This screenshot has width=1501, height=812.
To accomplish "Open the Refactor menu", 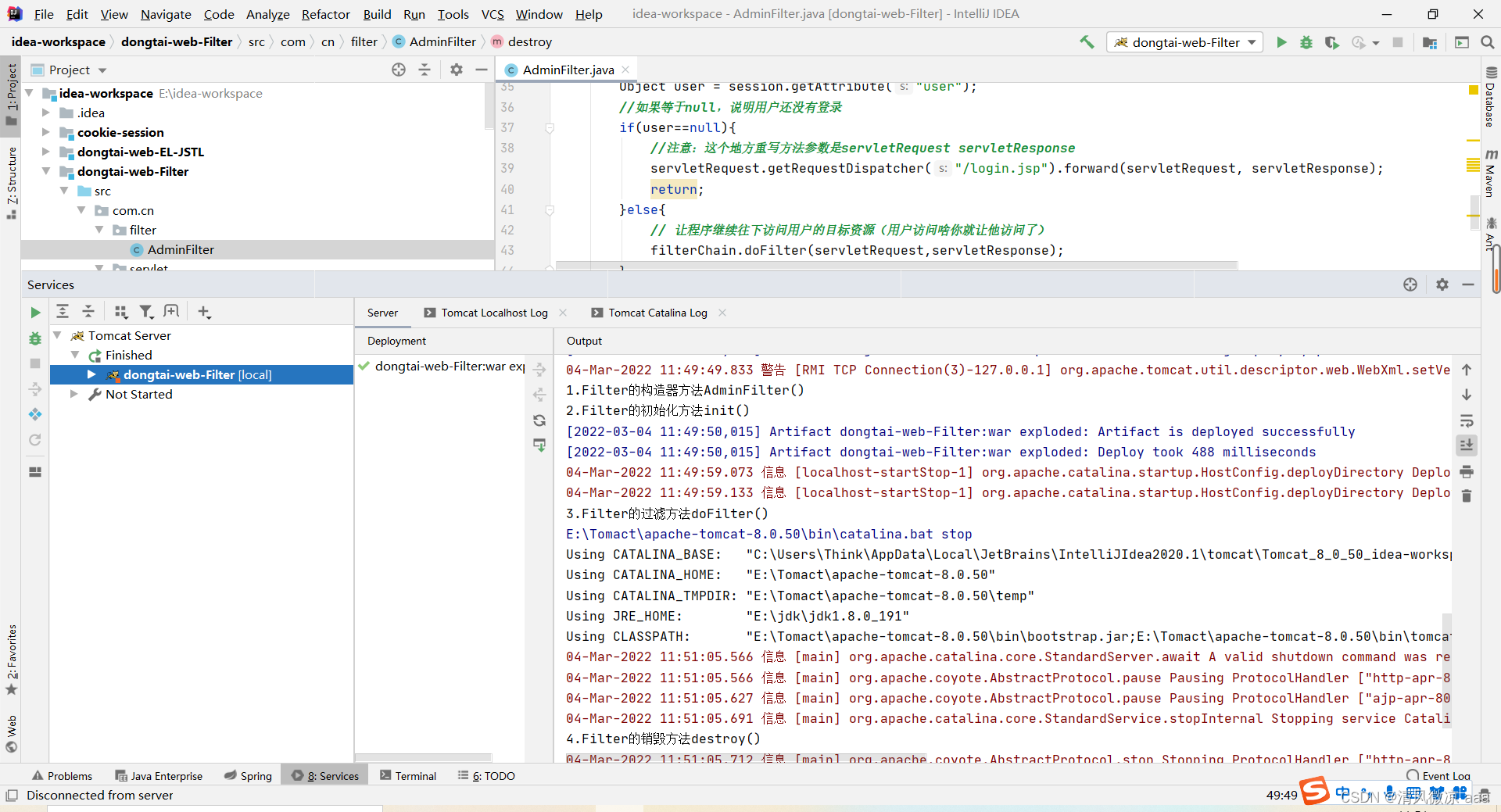I will click(325, 14).
